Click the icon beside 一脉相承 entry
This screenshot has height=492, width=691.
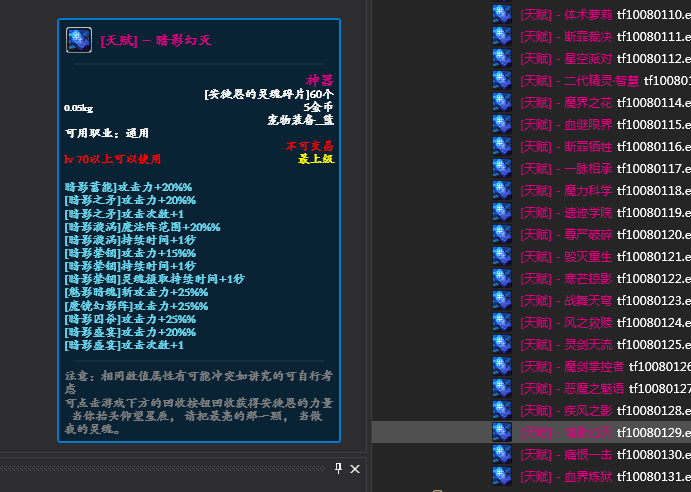point(502,168)
